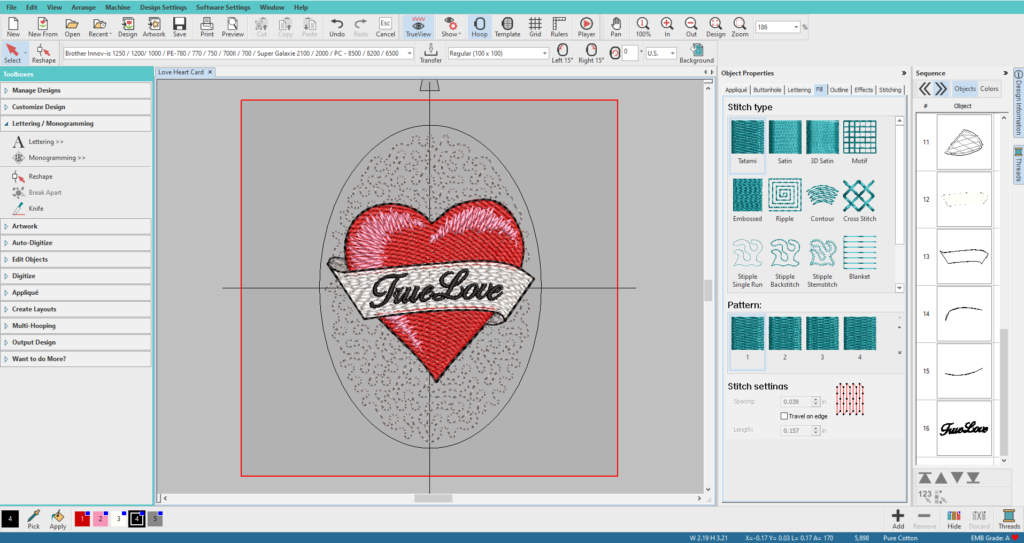Switch sequence view to Colors
1024x543 pixels.
[988, 89]
